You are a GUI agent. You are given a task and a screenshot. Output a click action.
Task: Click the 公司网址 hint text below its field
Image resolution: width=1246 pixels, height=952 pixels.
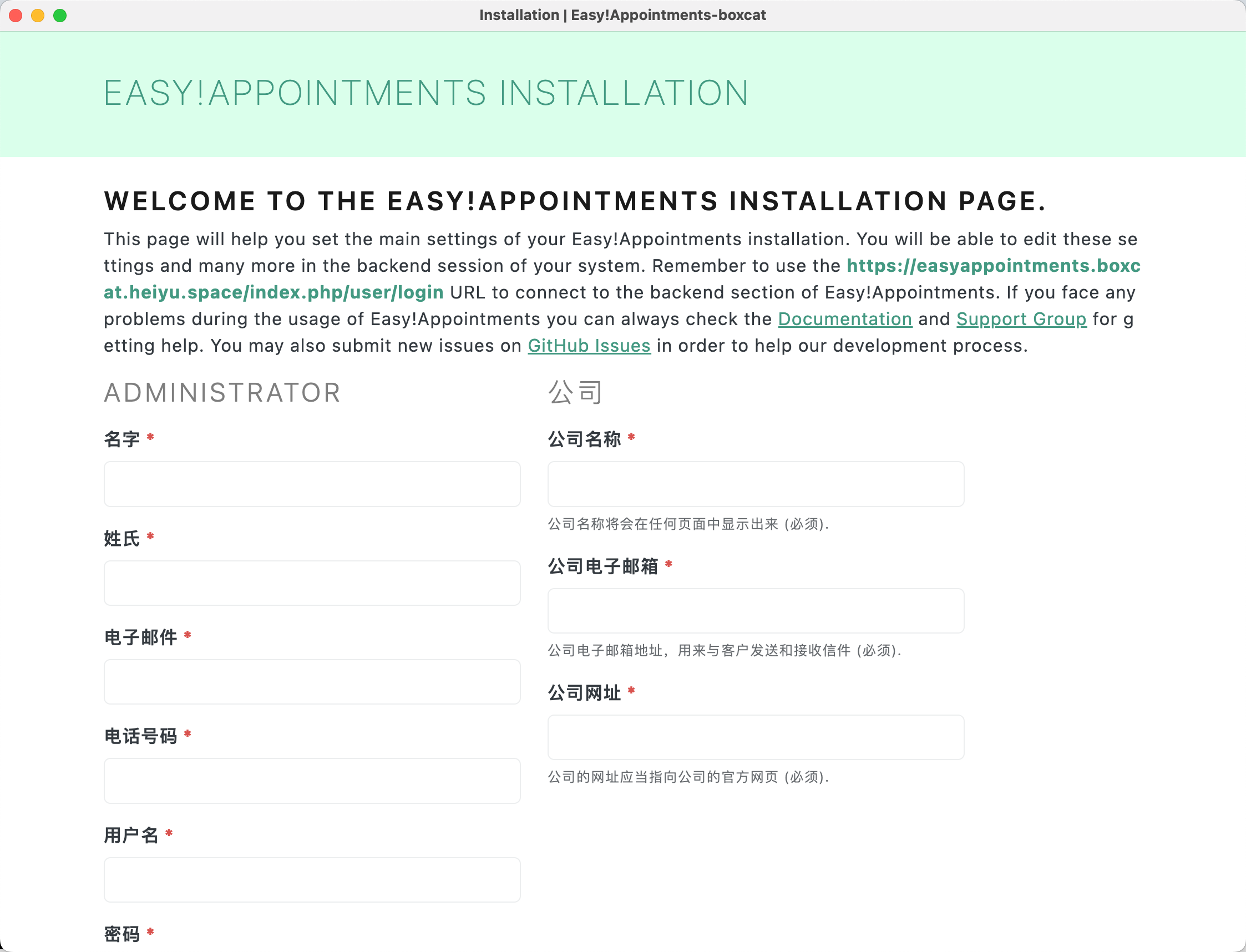click(x=688, y=776)
